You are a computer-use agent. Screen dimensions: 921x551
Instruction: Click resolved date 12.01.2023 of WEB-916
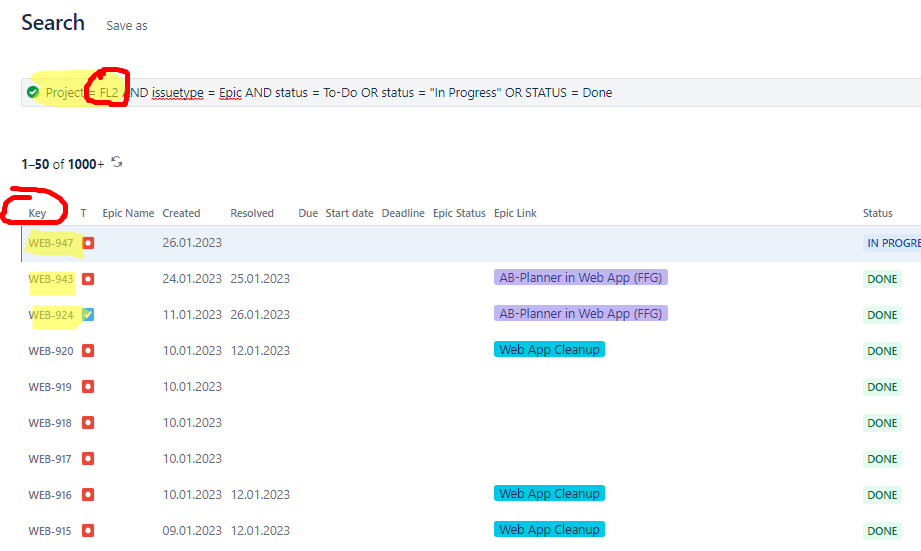tap(260, 495)
